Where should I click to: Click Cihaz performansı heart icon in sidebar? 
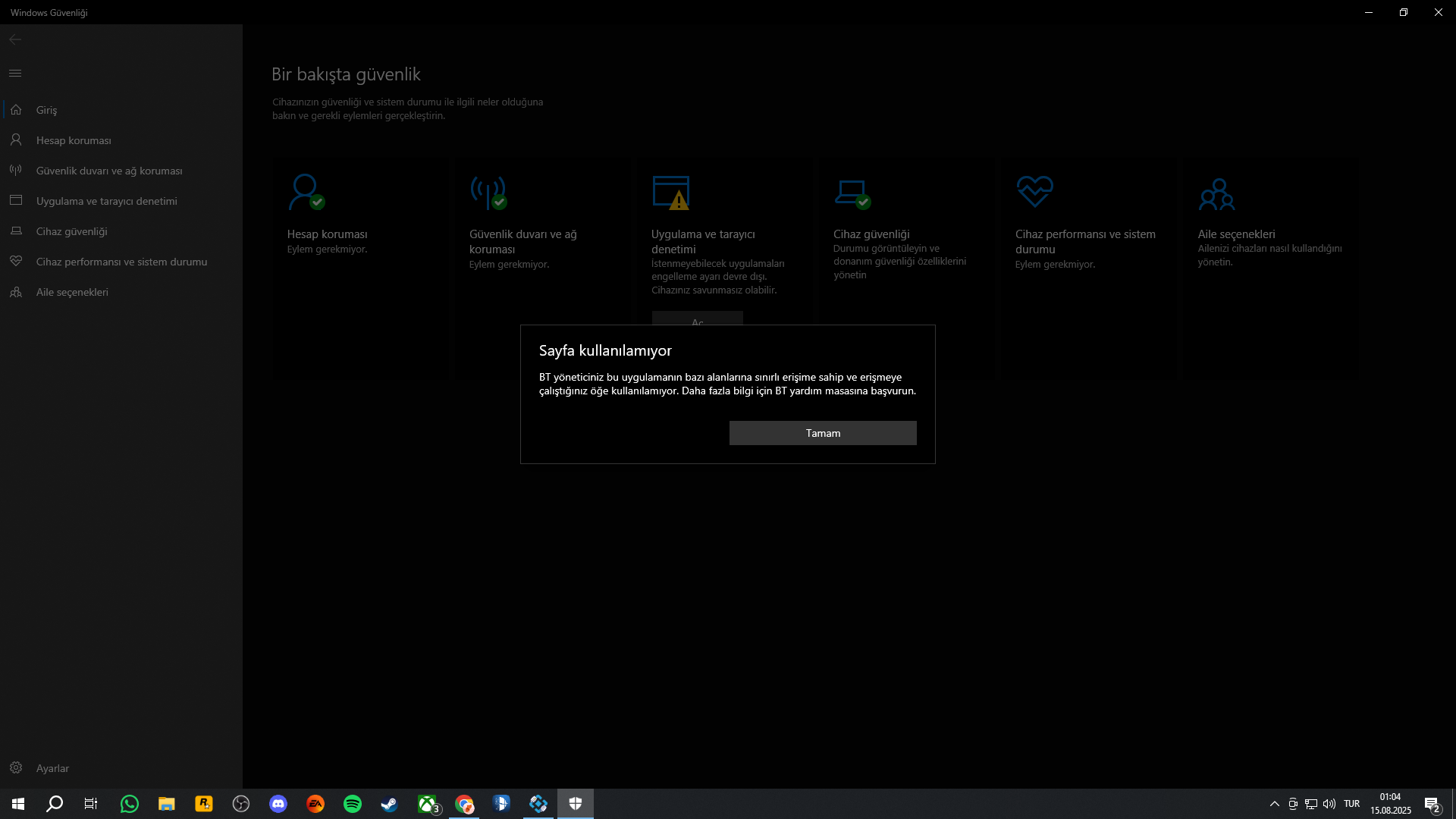[16, 262]
